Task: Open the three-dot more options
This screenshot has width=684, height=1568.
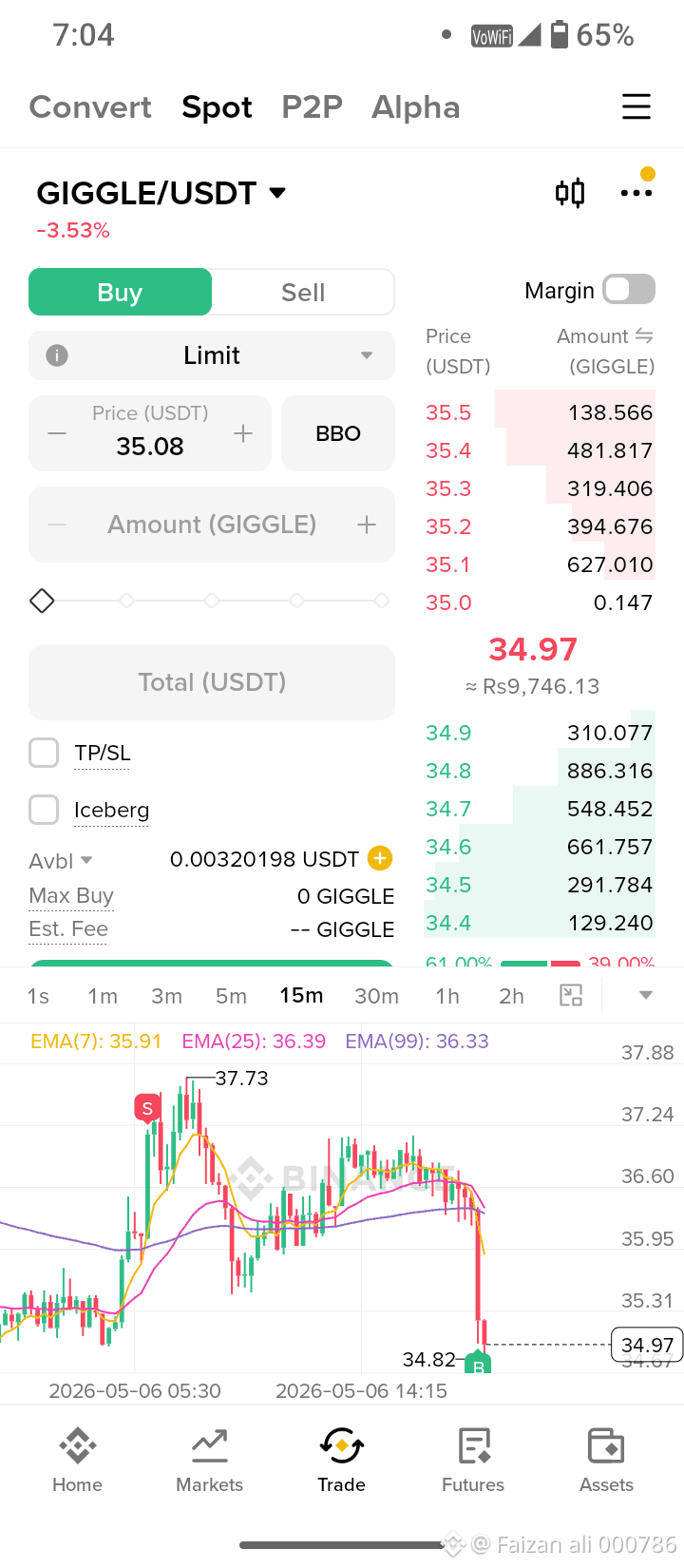Action: (x=636, y=193)
